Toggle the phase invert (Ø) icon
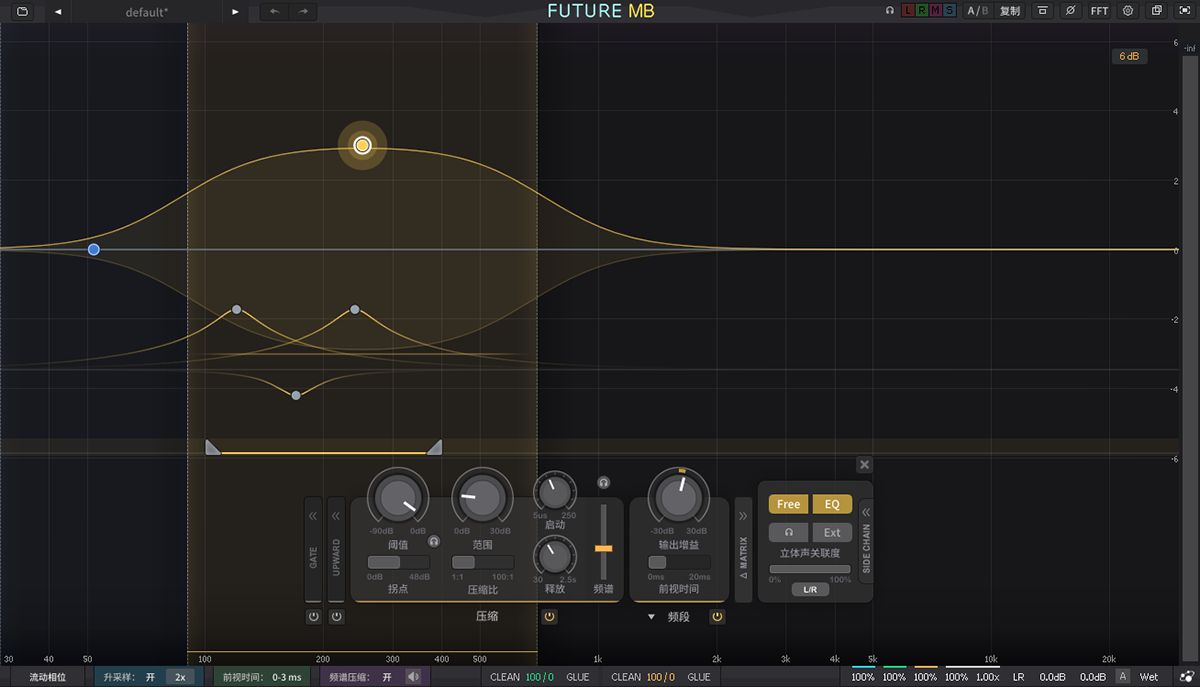 (x=1071, y=11)
